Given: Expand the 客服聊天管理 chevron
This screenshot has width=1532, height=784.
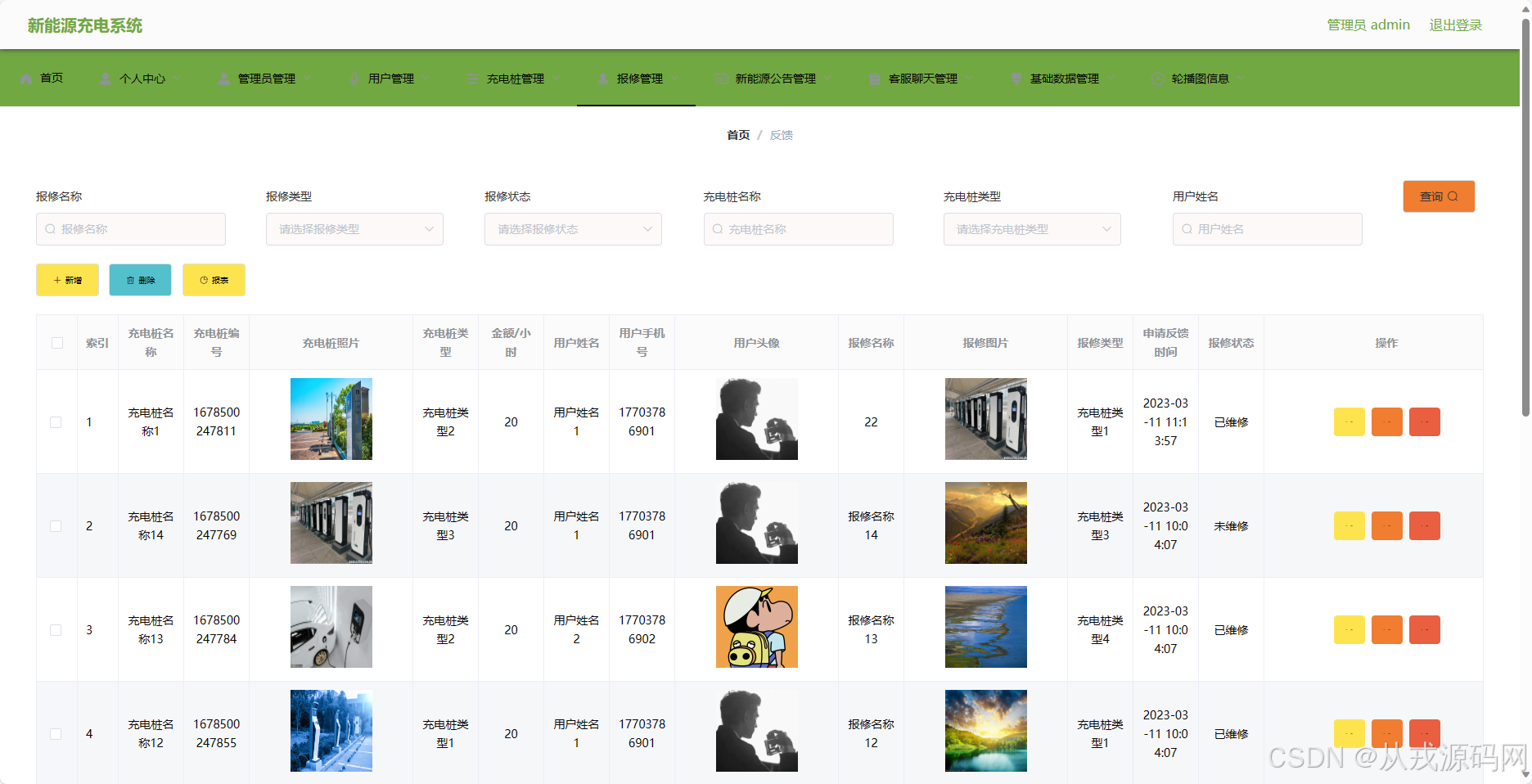Looking at the screenshot, I should point(970,79).
